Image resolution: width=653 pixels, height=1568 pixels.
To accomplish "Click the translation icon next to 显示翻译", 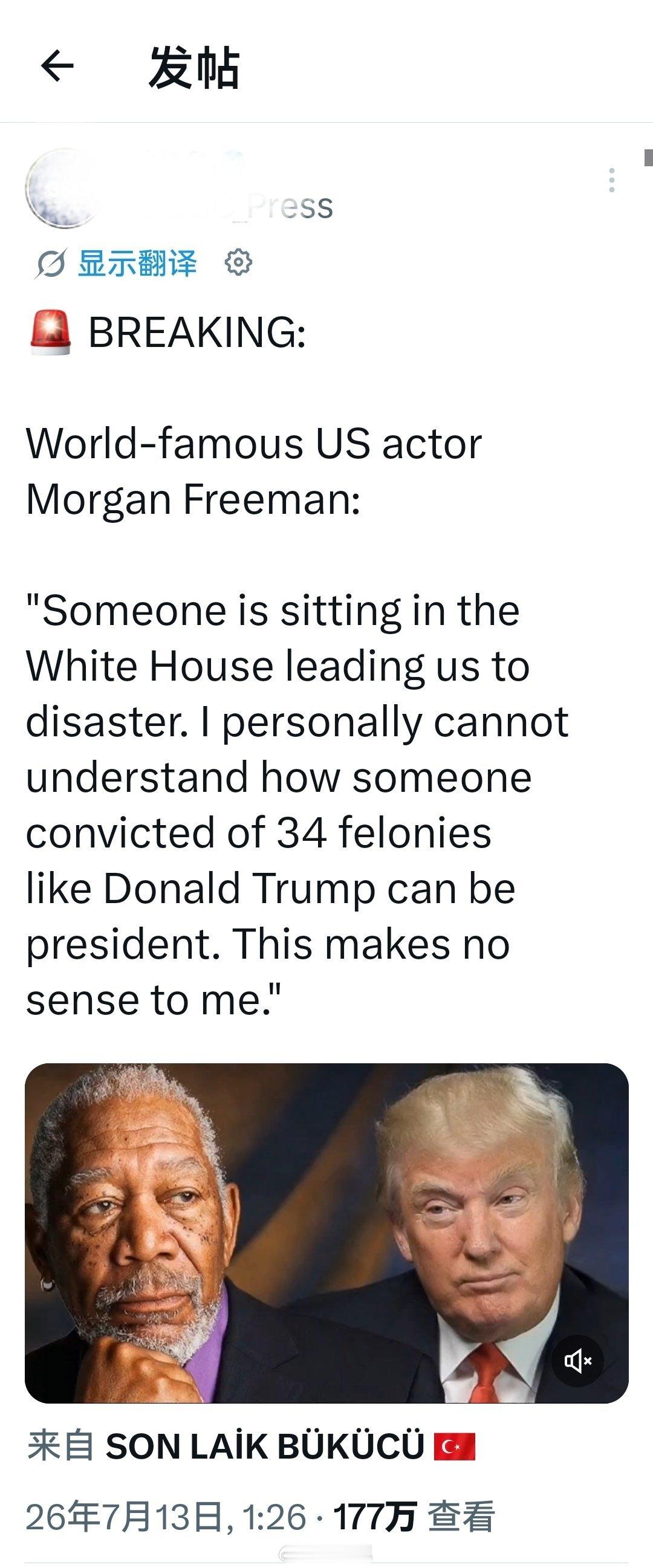I will click(x=50, y=264).
